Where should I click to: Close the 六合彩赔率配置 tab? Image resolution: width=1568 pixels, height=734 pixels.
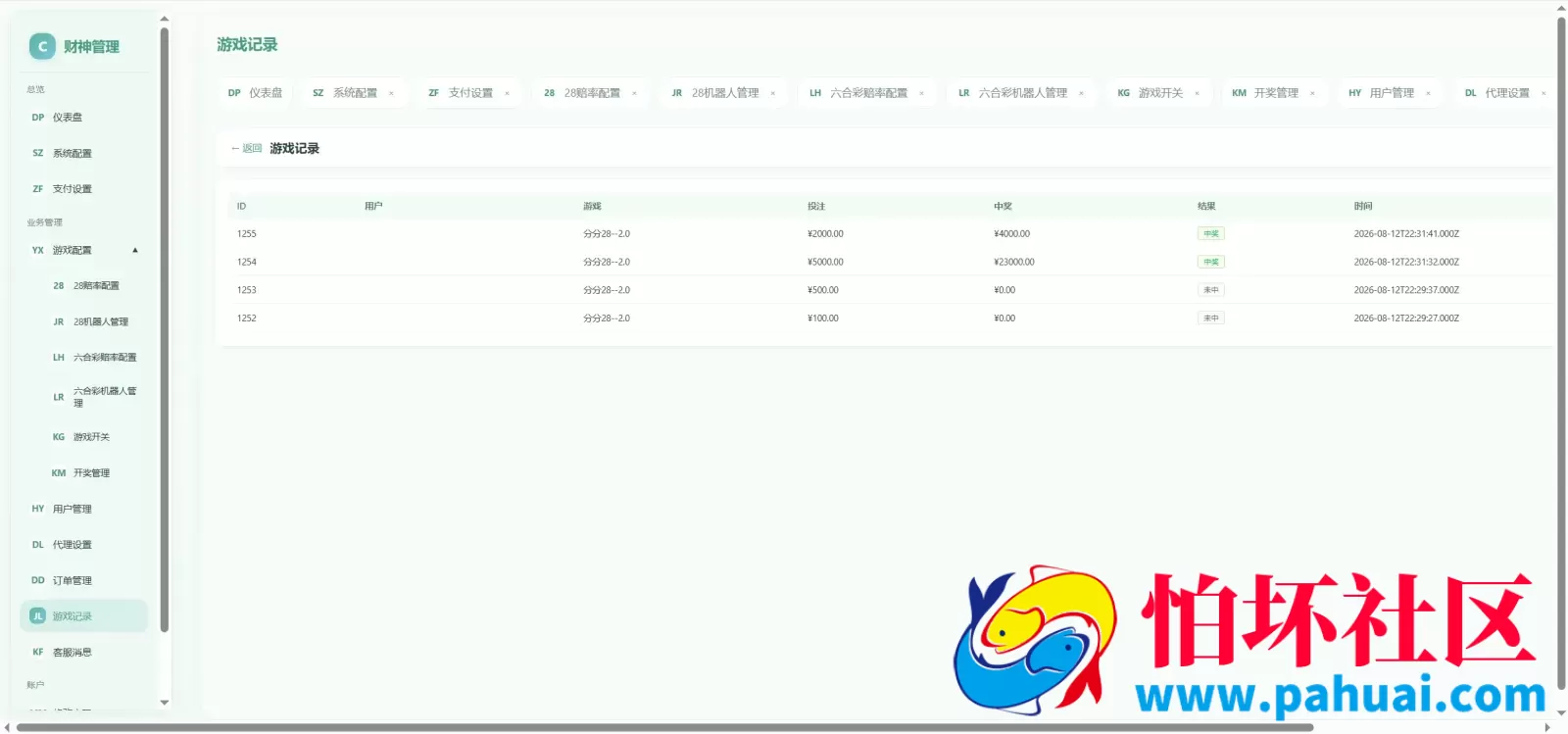pos(921,94)
